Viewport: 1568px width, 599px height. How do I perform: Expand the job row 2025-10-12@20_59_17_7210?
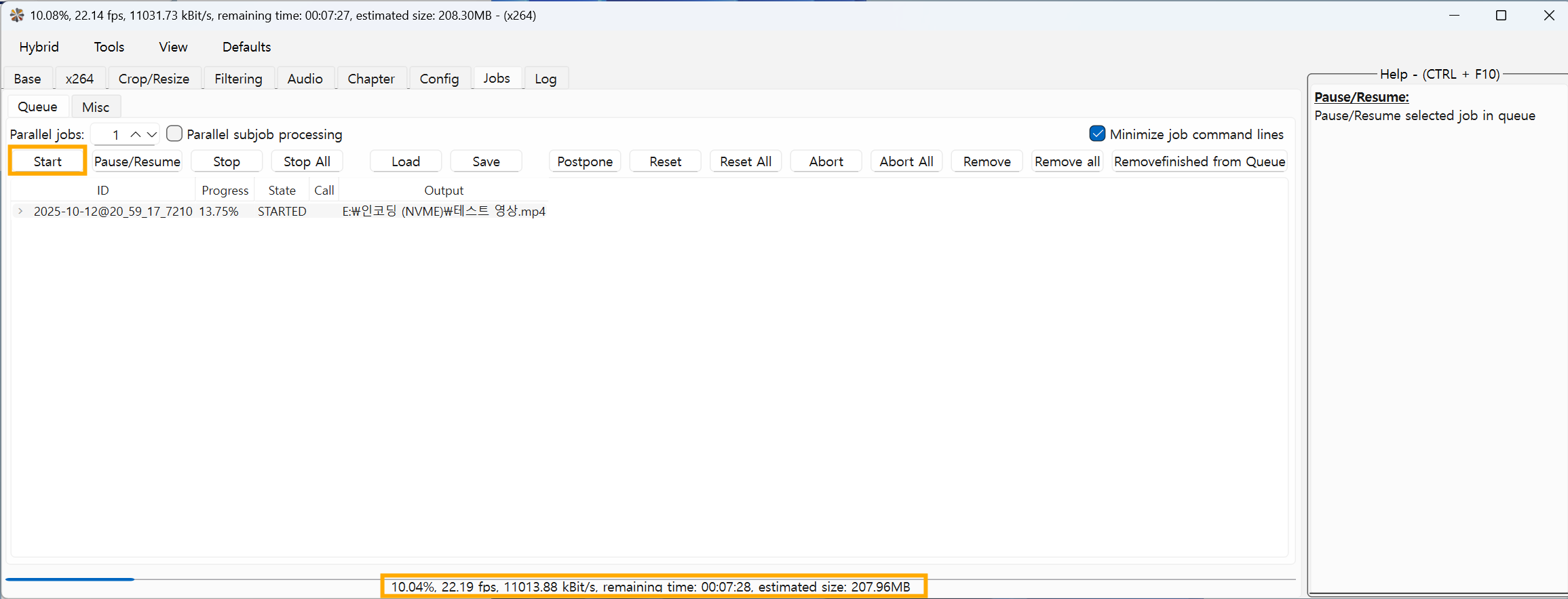(20, 211)
